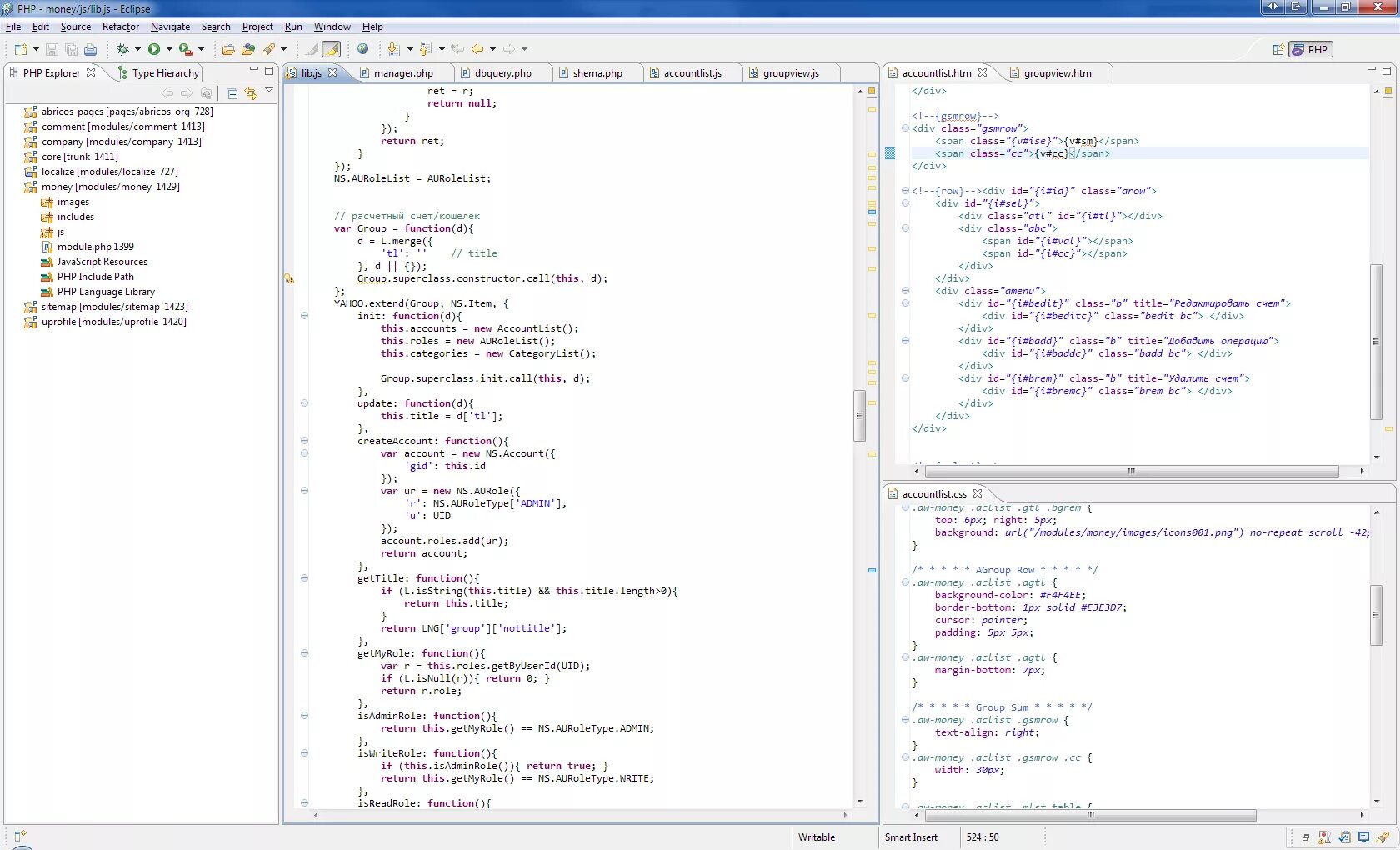Maximize the accountlist.htm editor area

[x=1387, y=71]
